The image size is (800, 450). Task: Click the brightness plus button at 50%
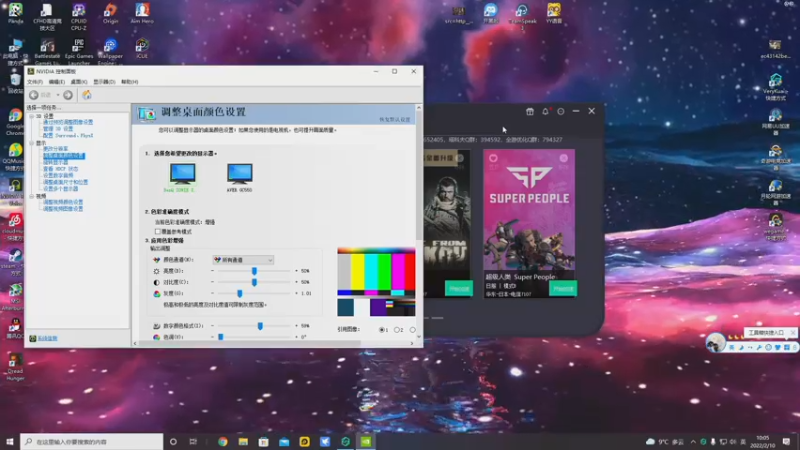(296, 271)
